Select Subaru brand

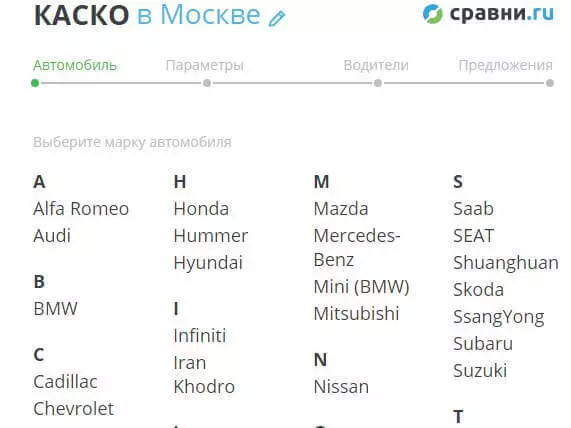pos(483,344)
